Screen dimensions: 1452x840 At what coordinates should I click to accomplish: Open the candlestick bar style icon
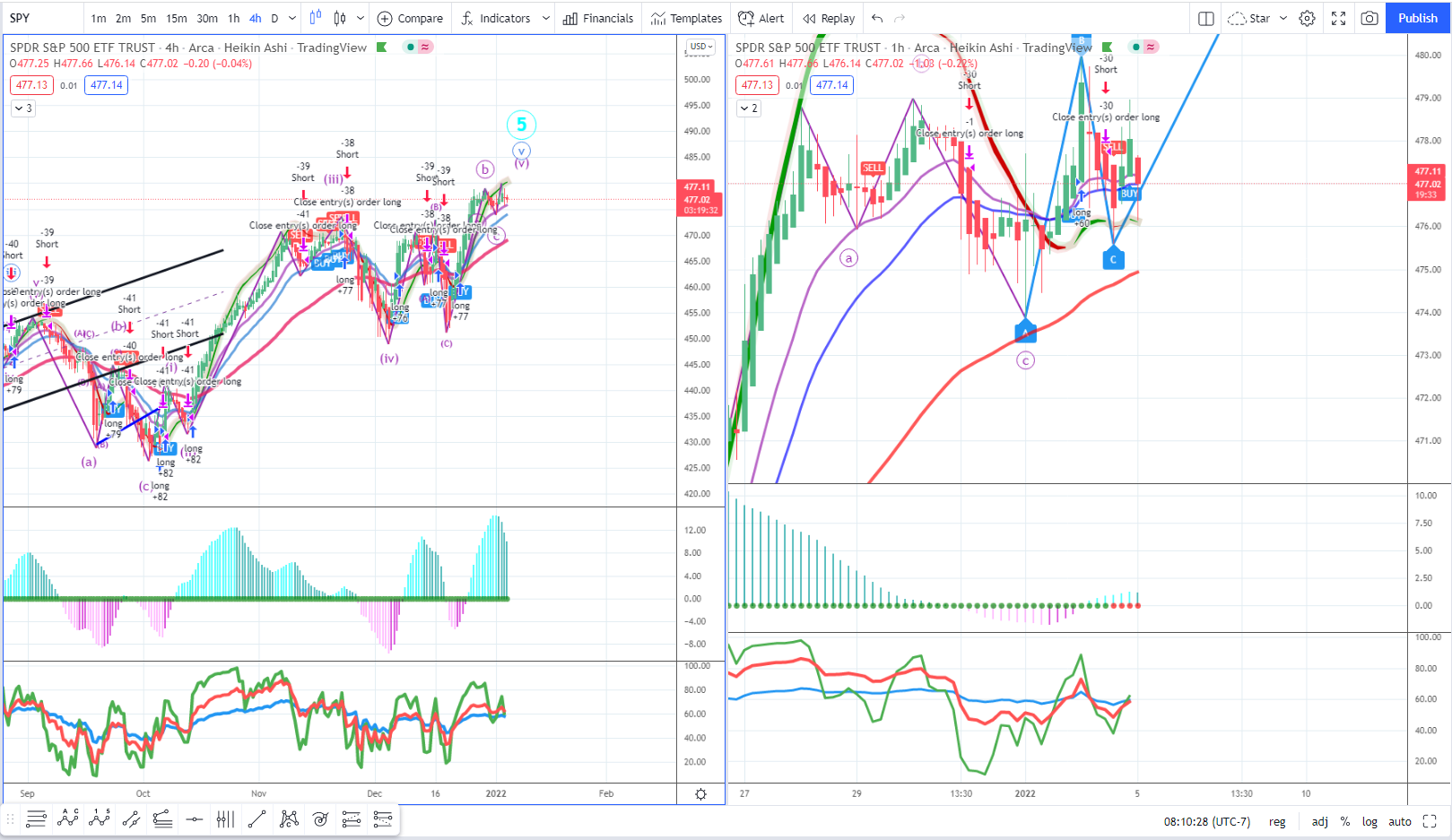[x=315, y=18]
